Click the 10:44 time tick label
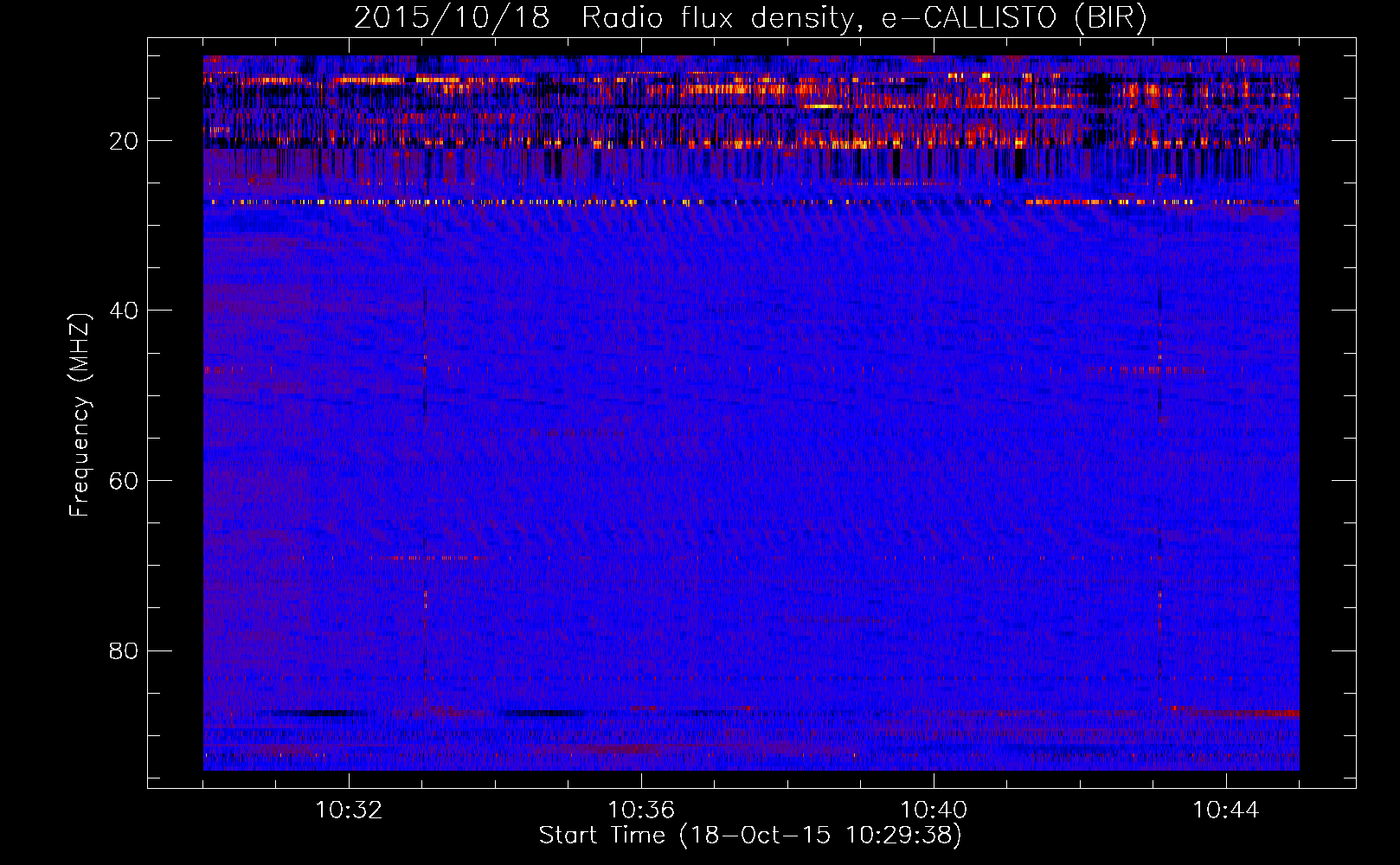Screen dimensions: 1400x865 tap(1226, 811)
